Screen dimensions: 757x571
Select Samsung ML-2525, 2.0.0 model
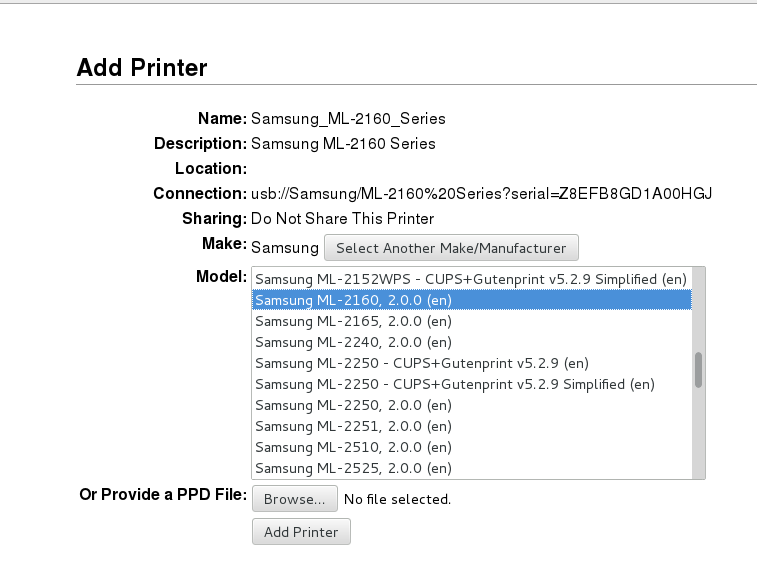[x=353, y=468]
